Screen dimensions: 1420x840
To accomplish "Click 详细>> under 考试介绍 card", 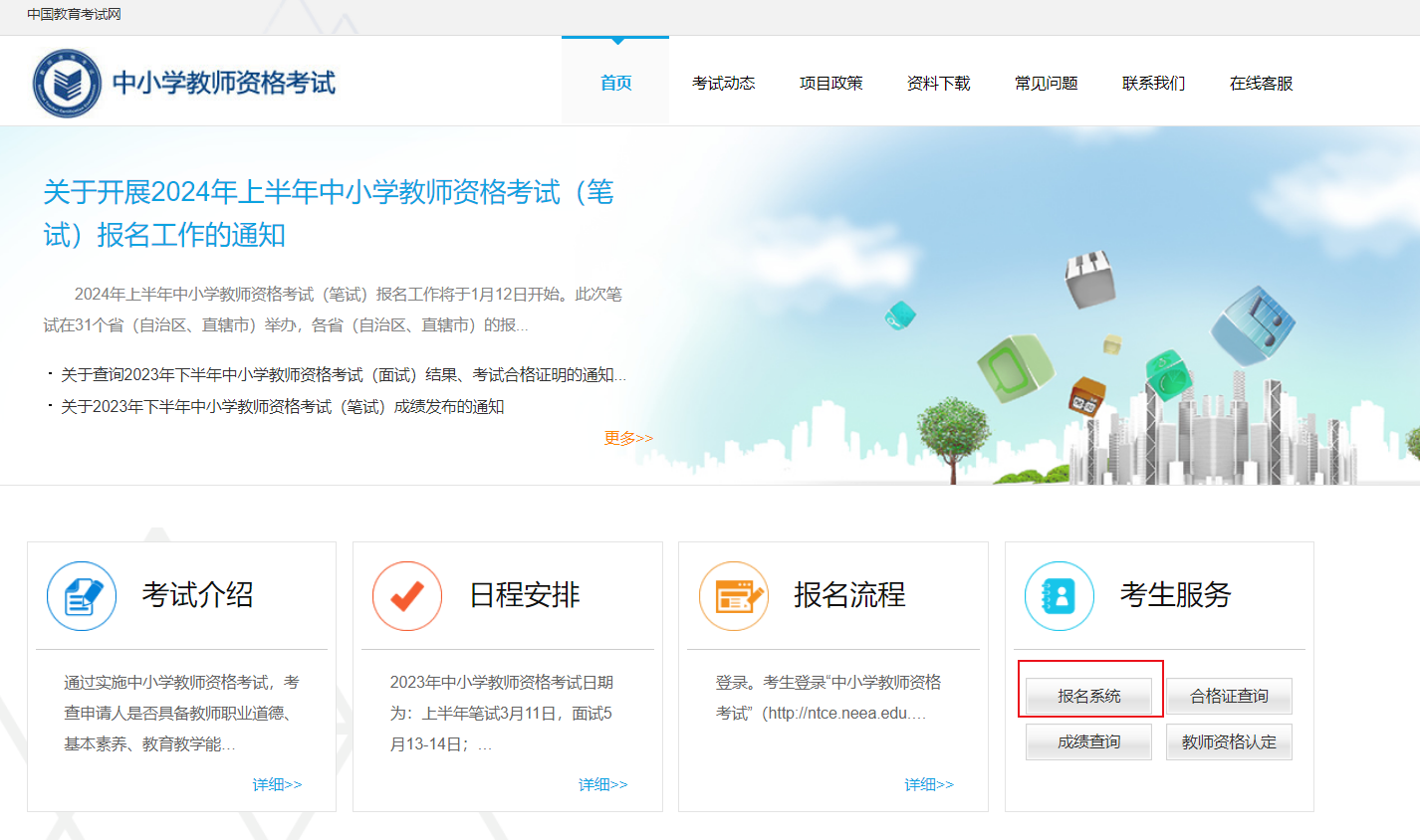I will [277, 784].
